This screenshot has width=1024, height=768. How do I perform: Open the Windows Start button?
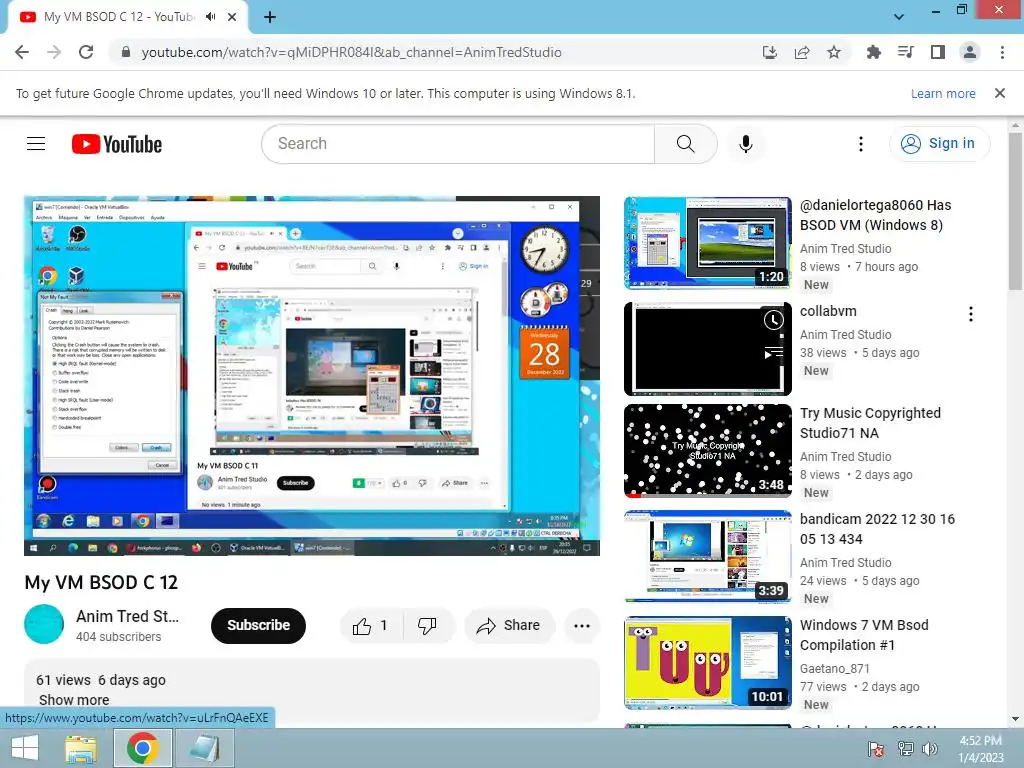click(x=25, y=748)
